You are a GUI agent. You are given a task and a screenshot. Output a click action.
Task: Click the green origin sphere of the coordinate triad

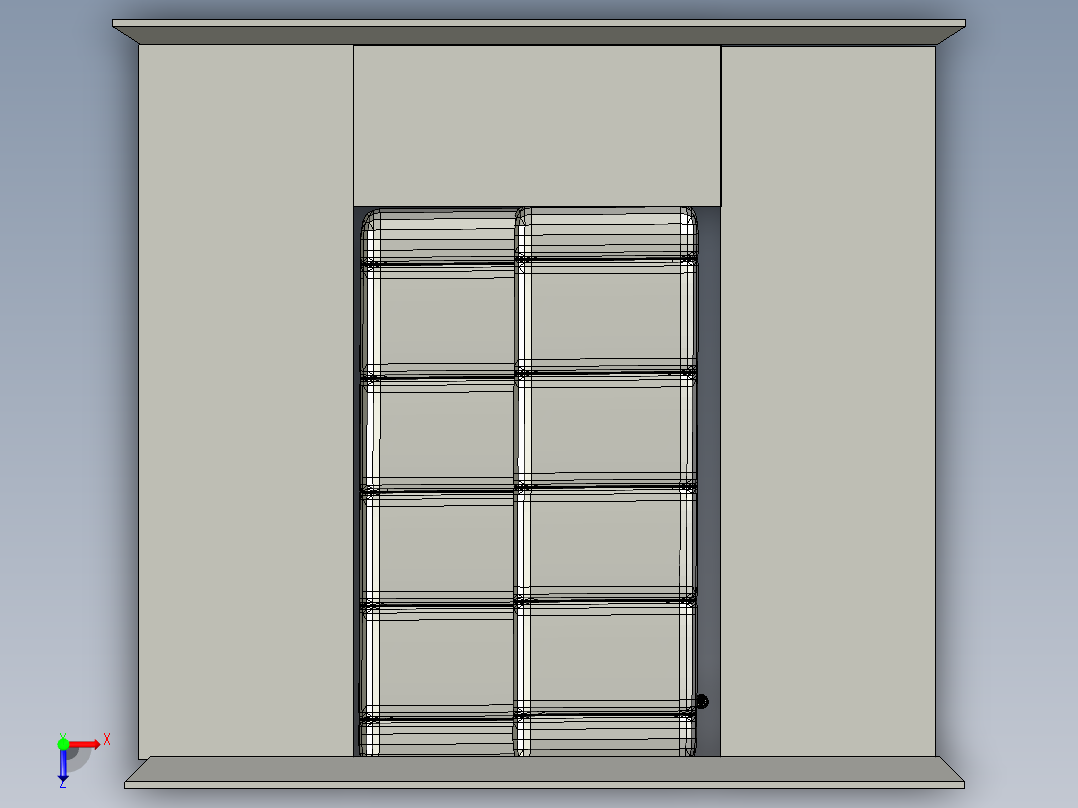click(63, 744)
